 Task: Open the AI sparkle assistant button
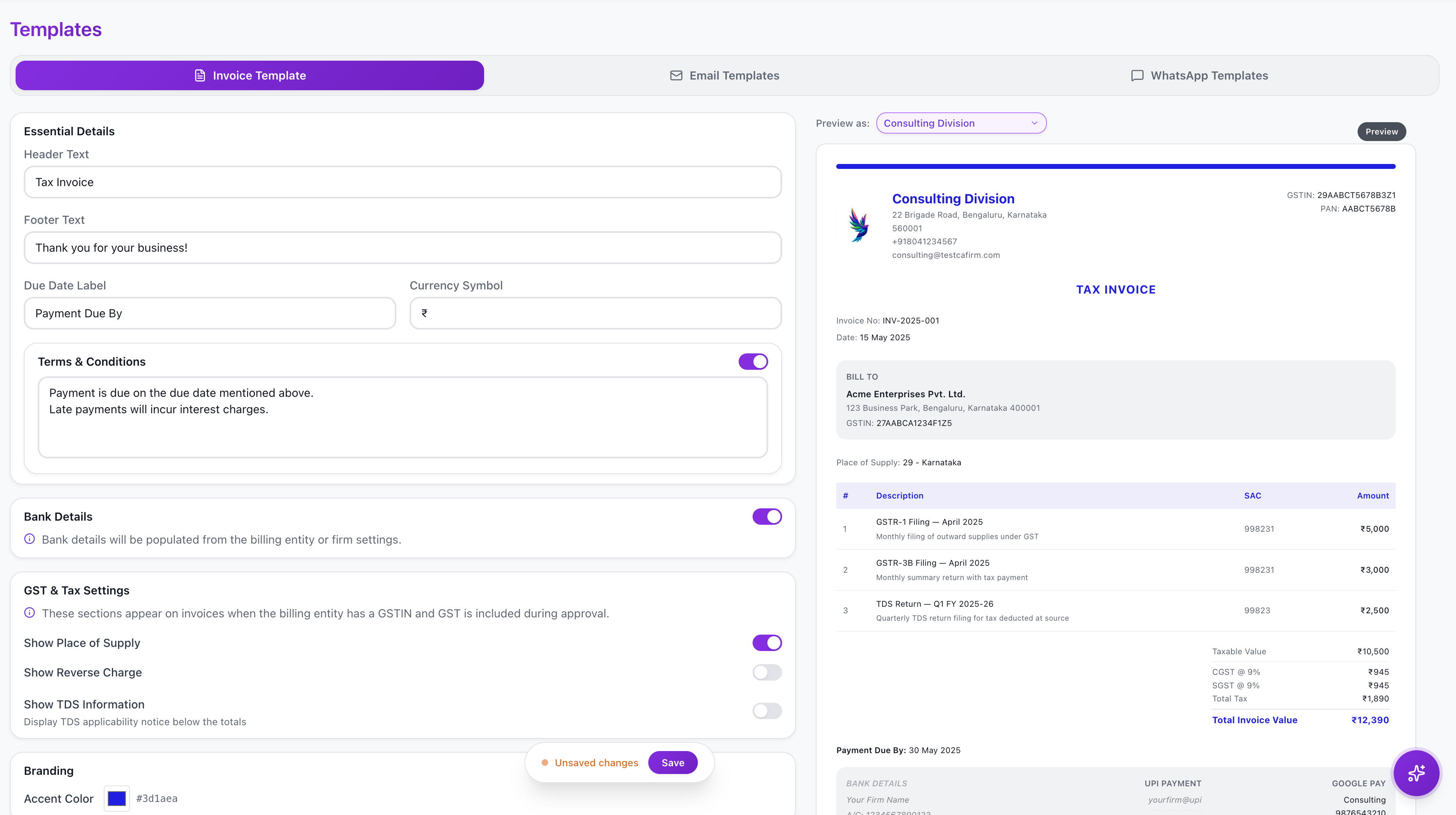pyautogui.click(x=1416, y=773)
